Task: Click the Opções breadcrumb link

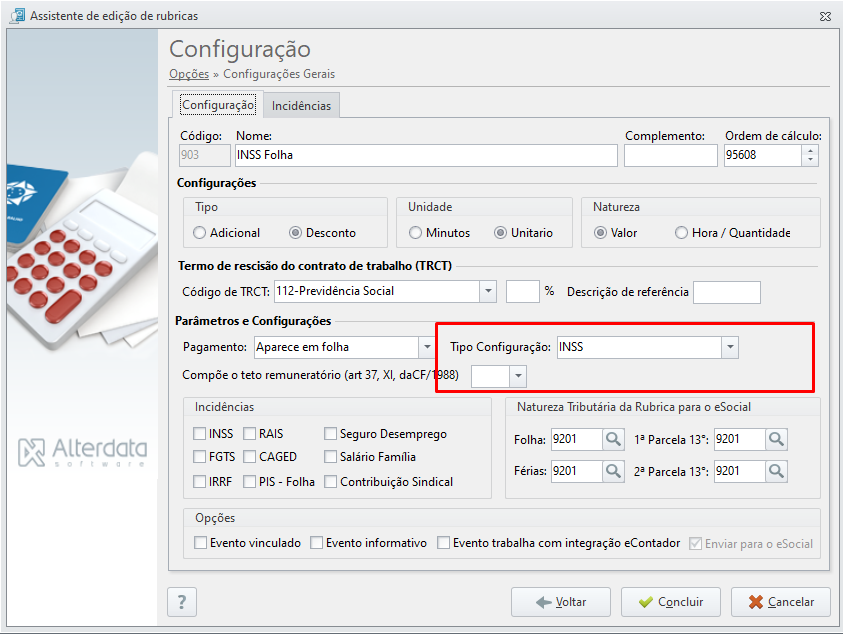Action: tap(189, 74)
